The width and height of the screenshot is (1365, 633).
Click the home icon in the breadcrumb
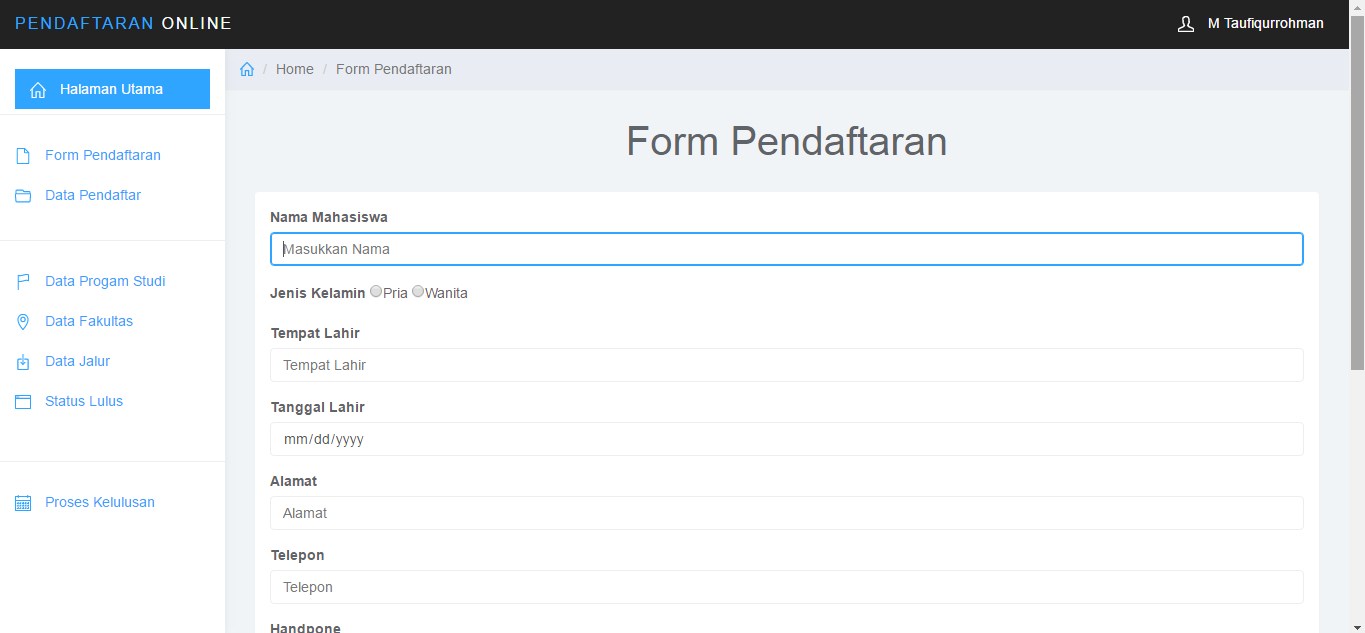[x=247, y=69]
